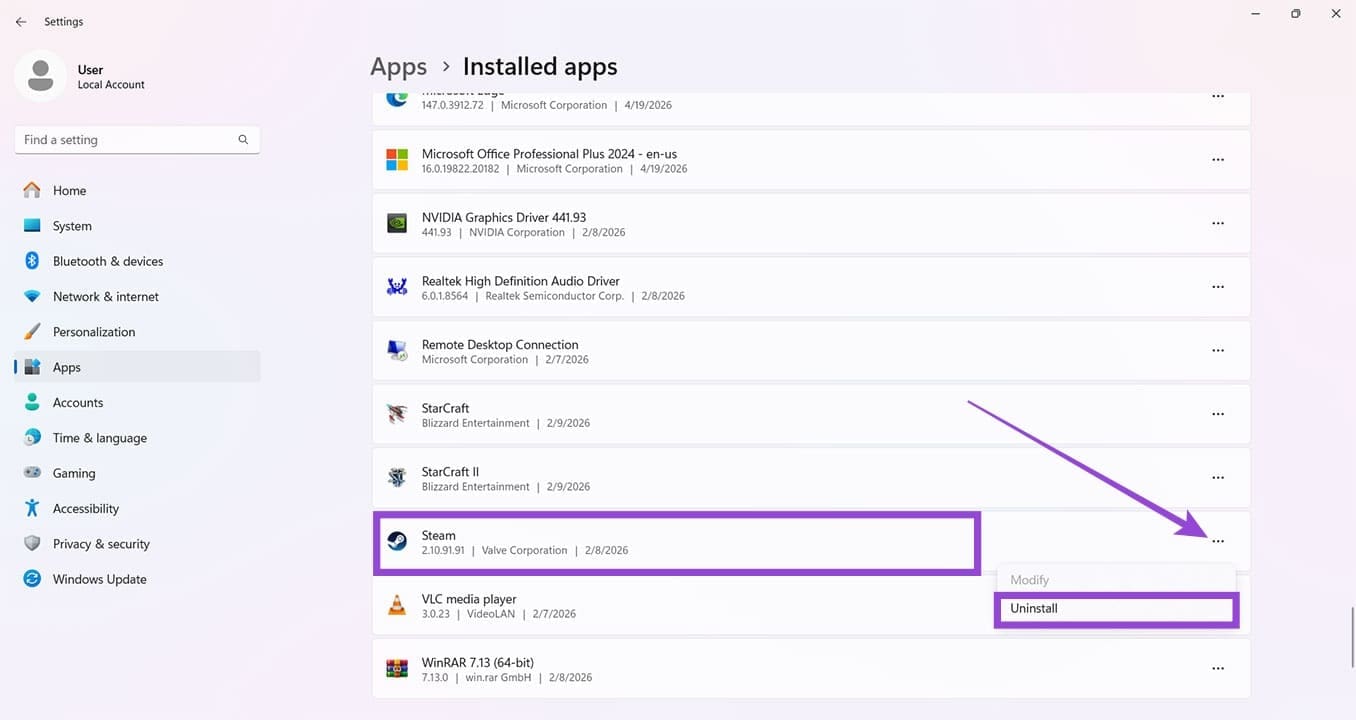Screen dimensions: 1356x720
Task: Click the Accounts label in the sidebar
Action: tap(78, 403)
